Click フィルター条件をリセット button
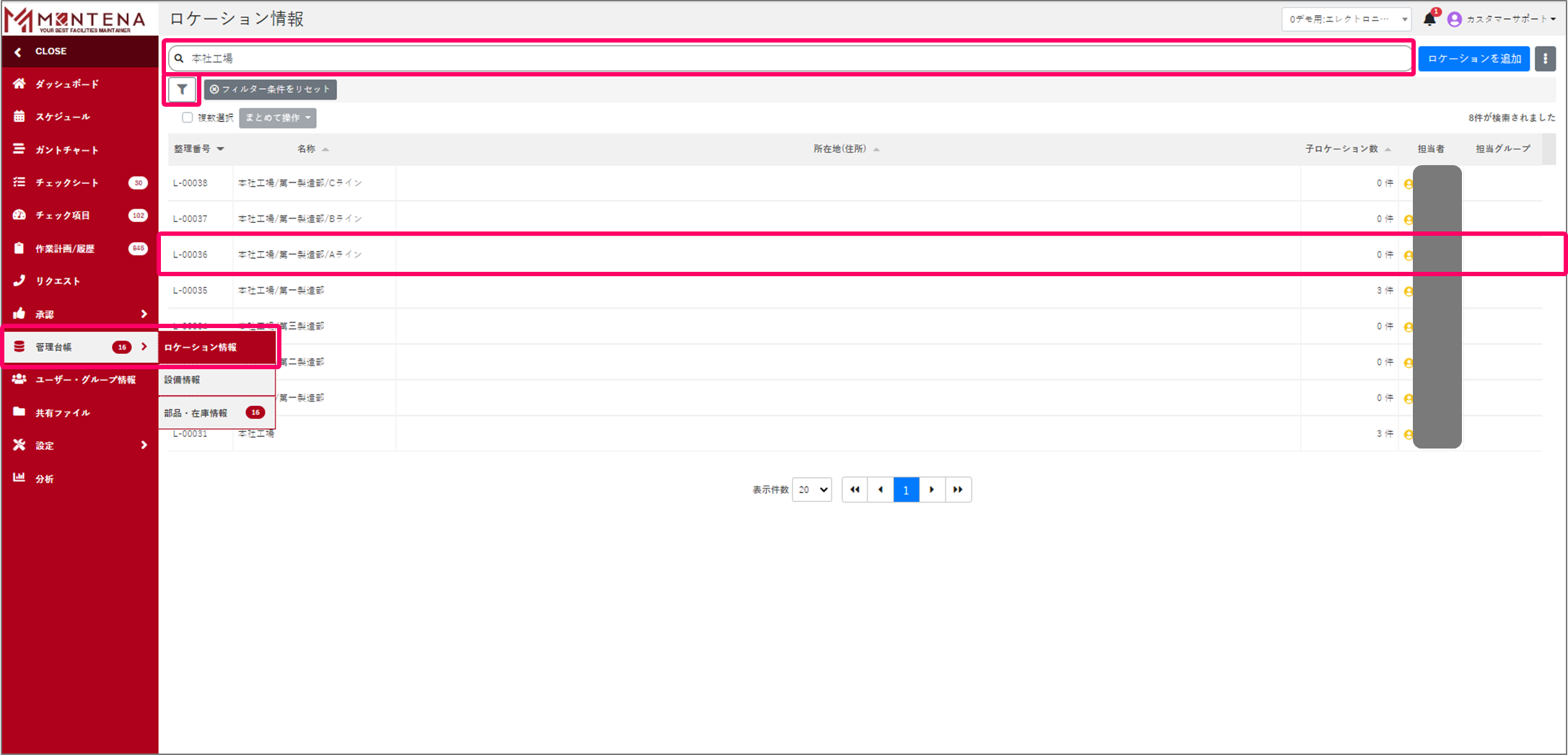Screen dimensions: 1568x755 pos(271,89)
